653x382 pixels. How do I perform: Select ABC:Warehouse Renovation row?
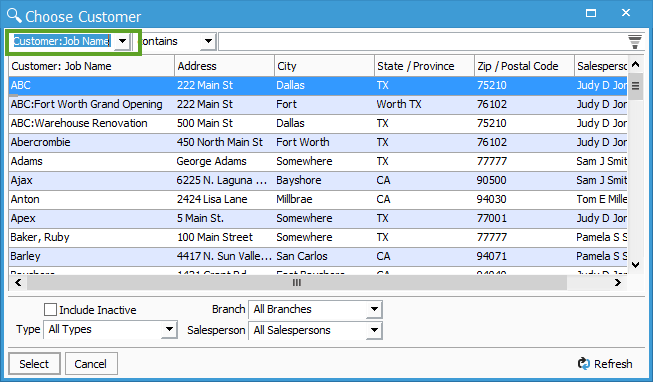(318, 123)
